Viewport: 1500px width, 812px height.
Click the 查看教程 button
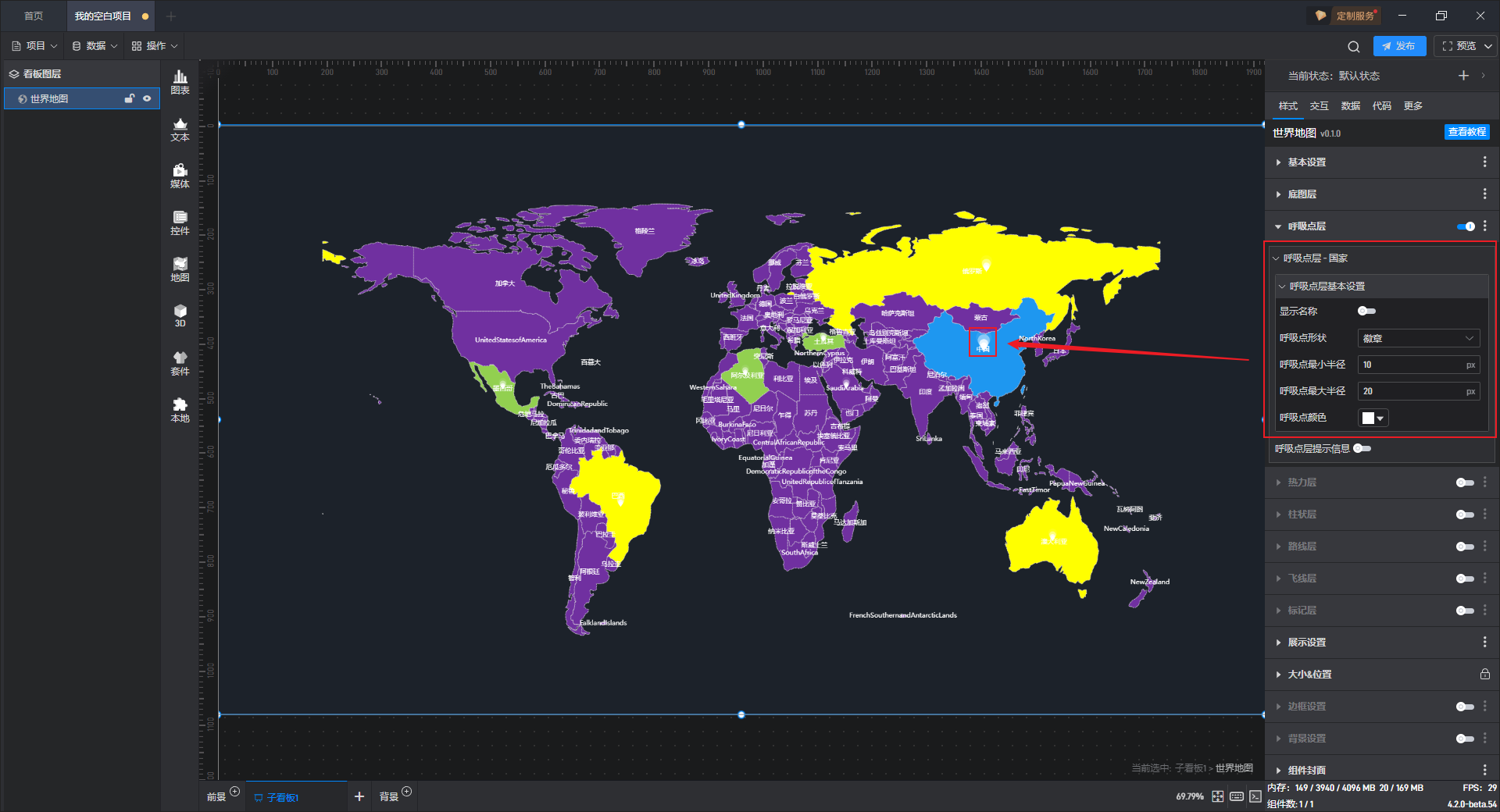(x=1466, y=132)
